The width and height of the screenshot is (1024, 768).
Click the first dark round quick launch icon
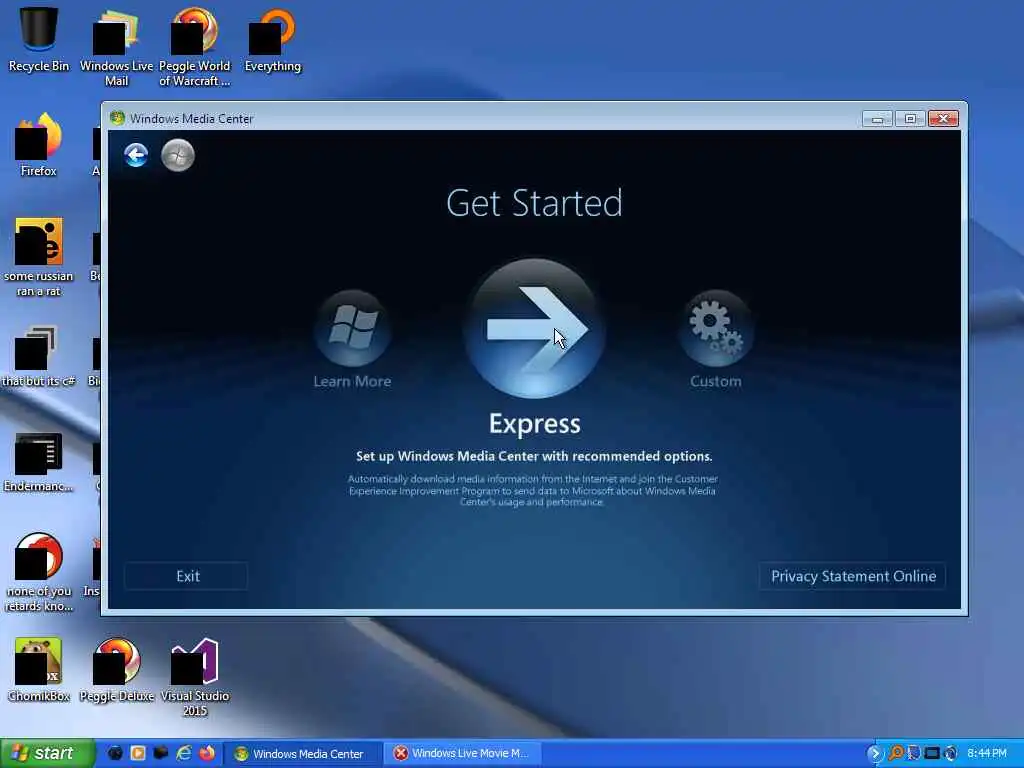point(115,754)
